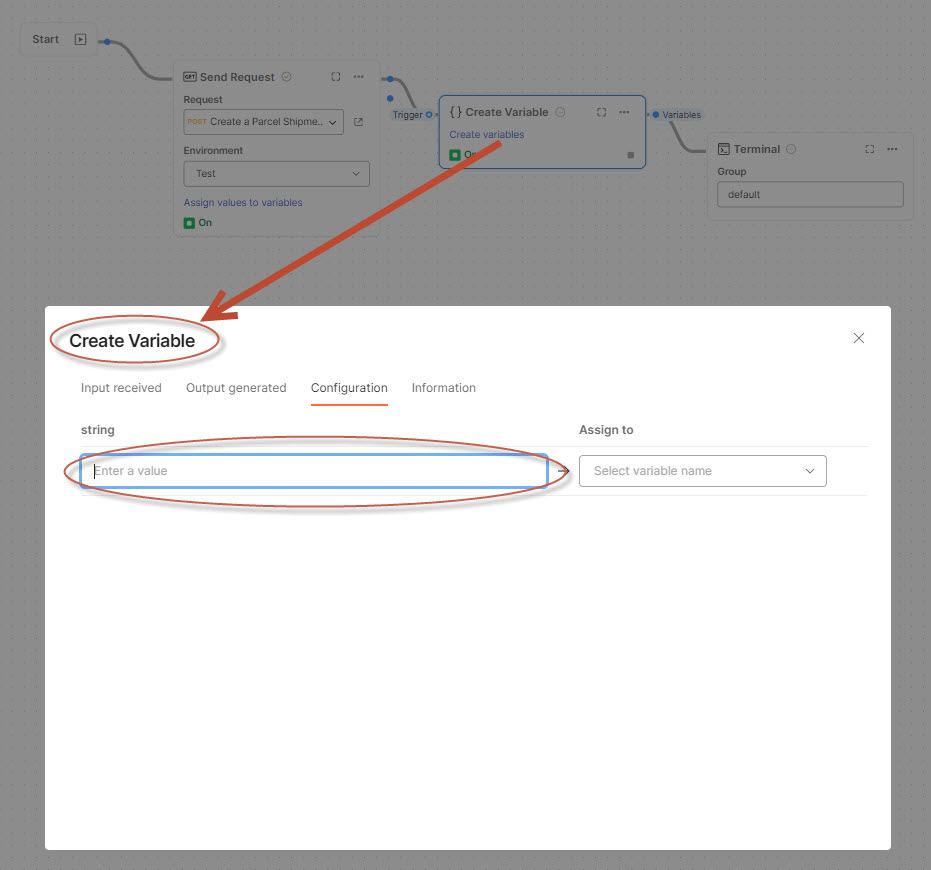Open the Environment dropdown showing Test
The image size is (931, 870).
pos(276,173)
